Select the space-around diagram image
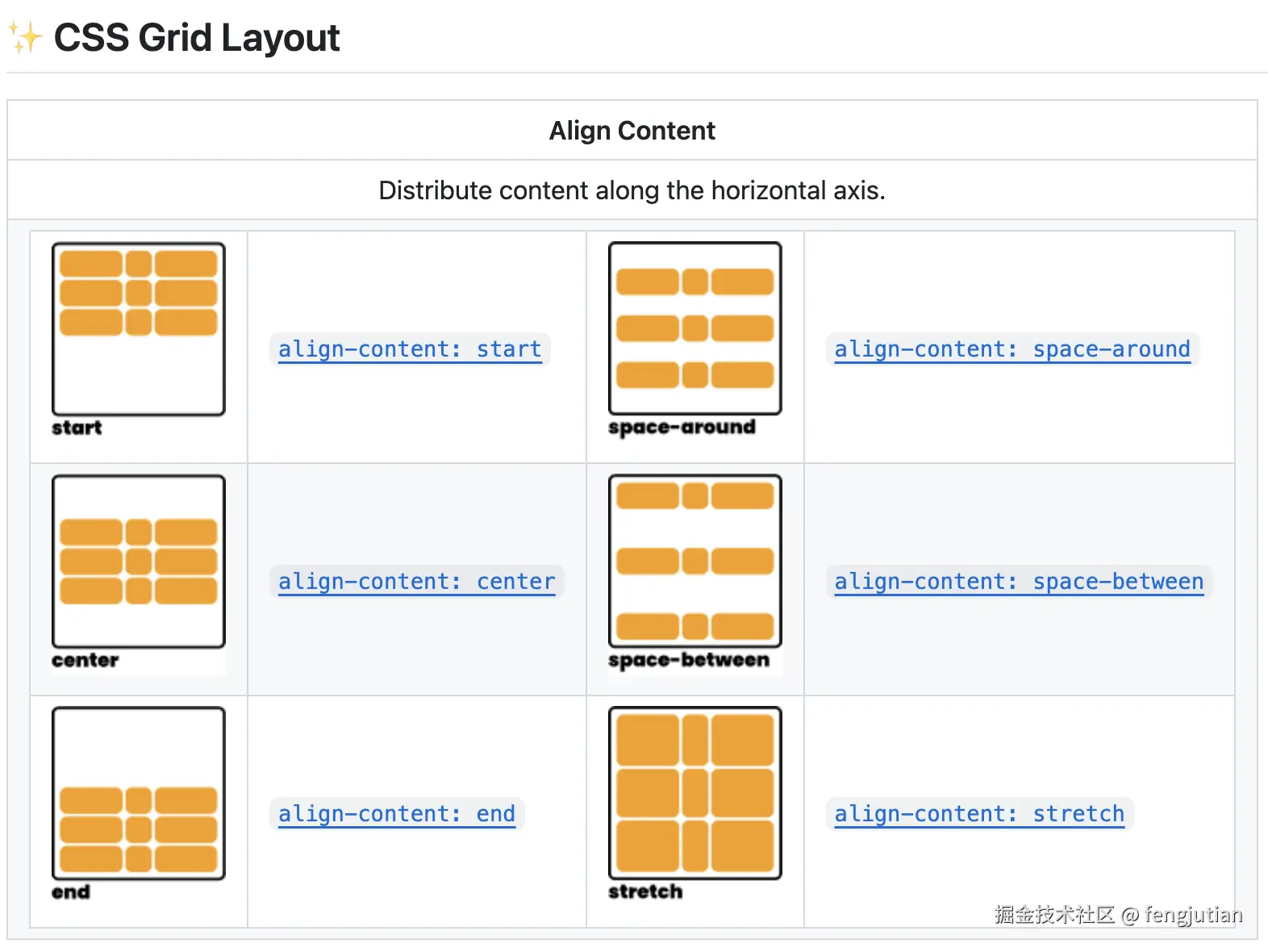This screenshot has height=952, width=1268. [x=694, y=328]
